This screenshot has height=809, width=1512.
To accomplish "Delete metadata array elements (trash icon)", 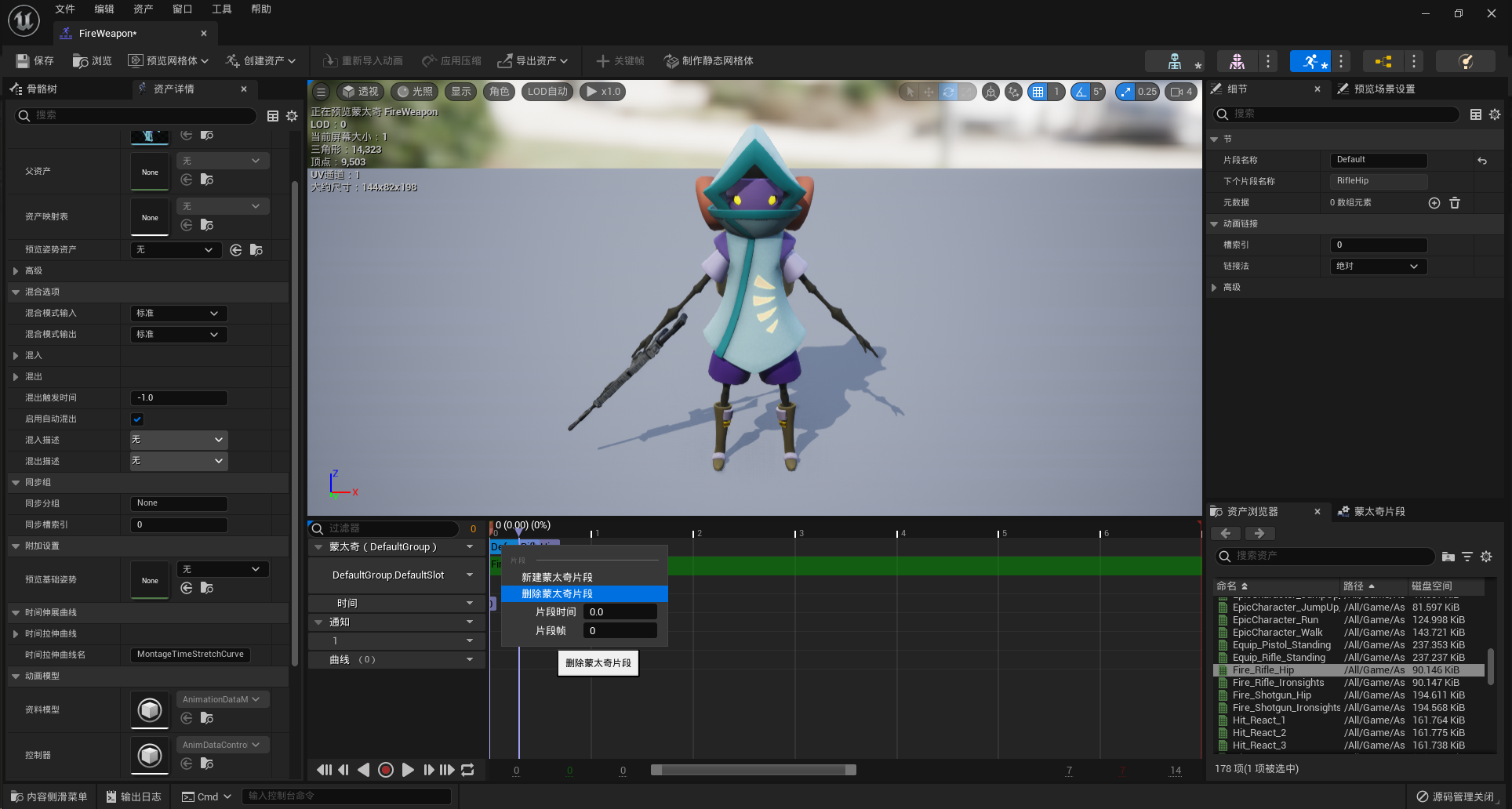I will (1455, 203).
